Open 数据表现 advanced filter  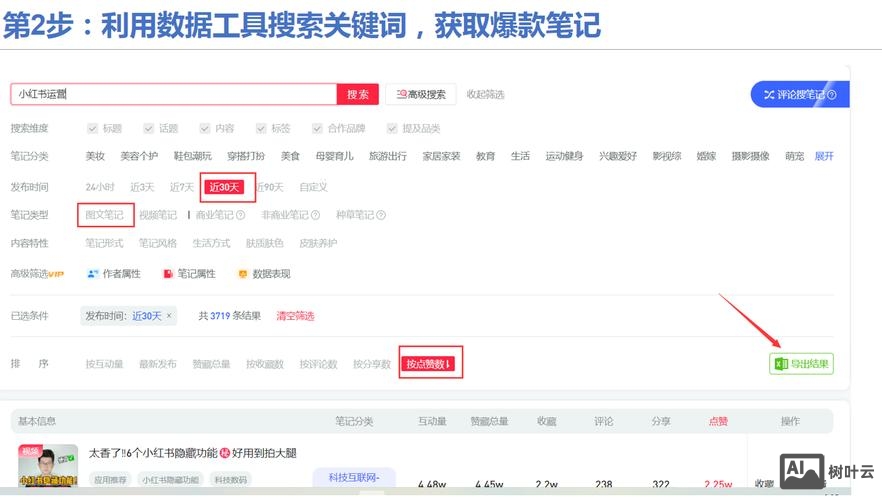(x=264, y=274)
